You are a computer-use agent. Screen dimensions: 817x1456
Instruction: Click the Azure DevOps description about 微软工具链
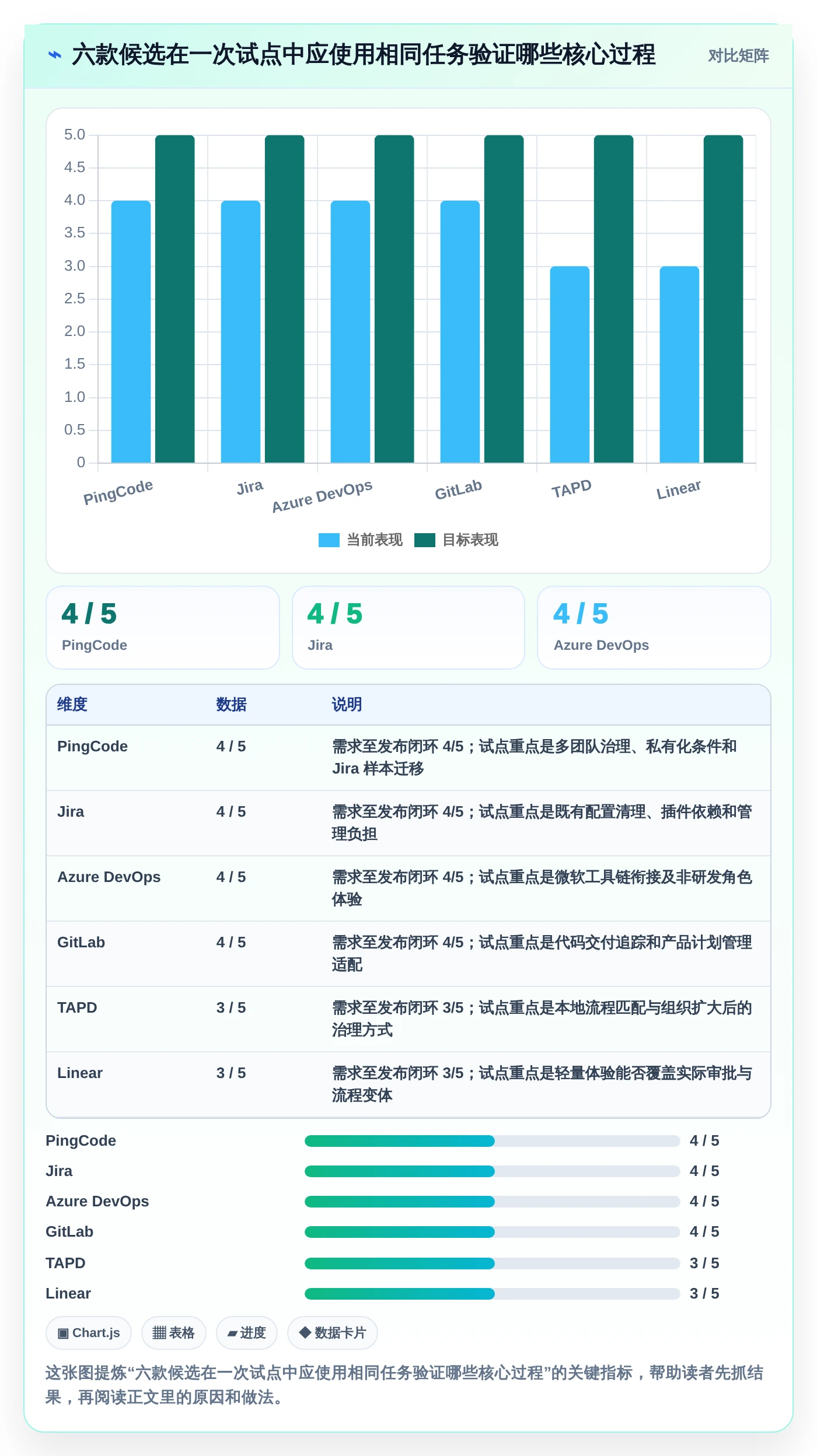(x=542, y=888)
